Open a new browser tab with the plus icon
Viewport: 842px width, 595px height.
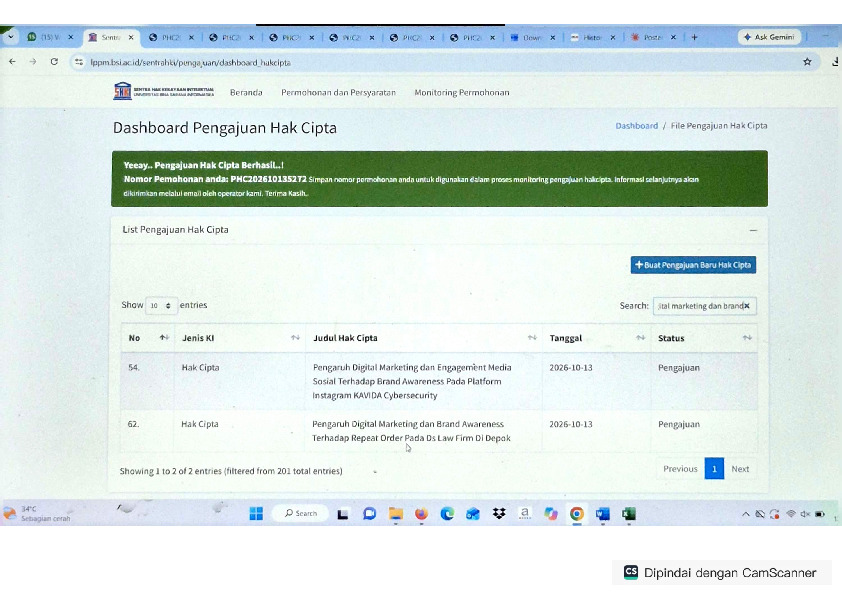694,38
